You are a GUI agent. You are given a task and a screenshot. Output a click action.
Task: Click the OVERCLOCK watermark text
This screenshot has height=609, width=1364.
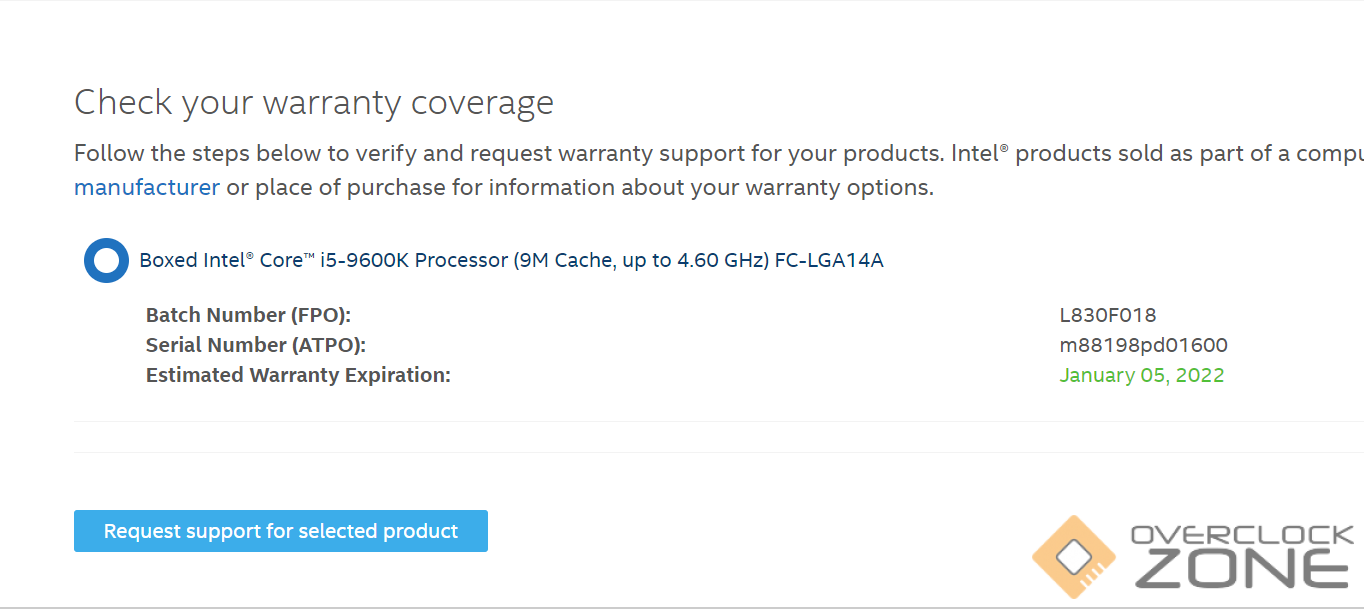(x=1242, y=536)
